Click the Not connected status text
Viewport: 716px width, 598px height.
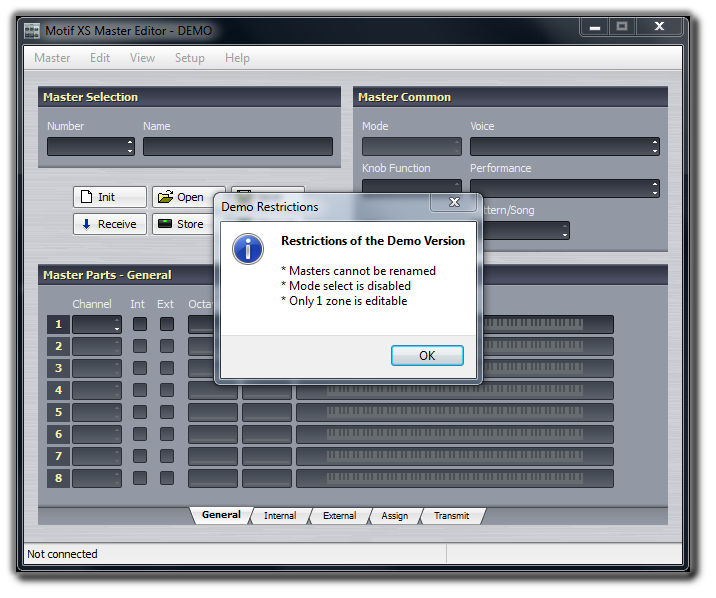point(62,554)
